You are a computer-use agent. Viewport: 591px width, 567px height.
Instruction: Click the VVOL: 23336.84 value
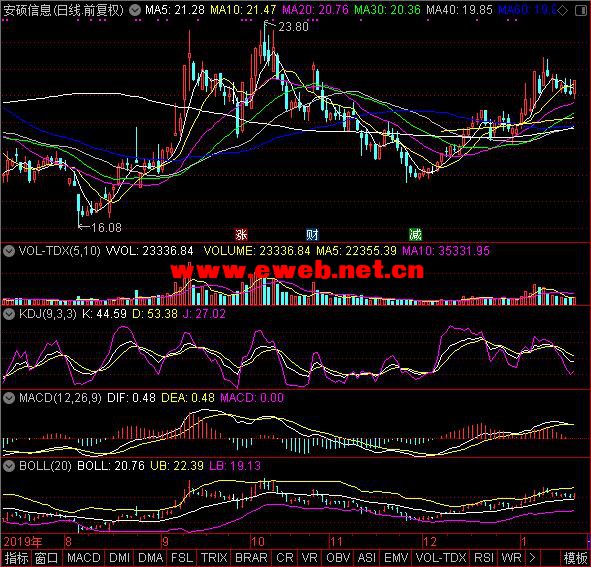point(150,251)
